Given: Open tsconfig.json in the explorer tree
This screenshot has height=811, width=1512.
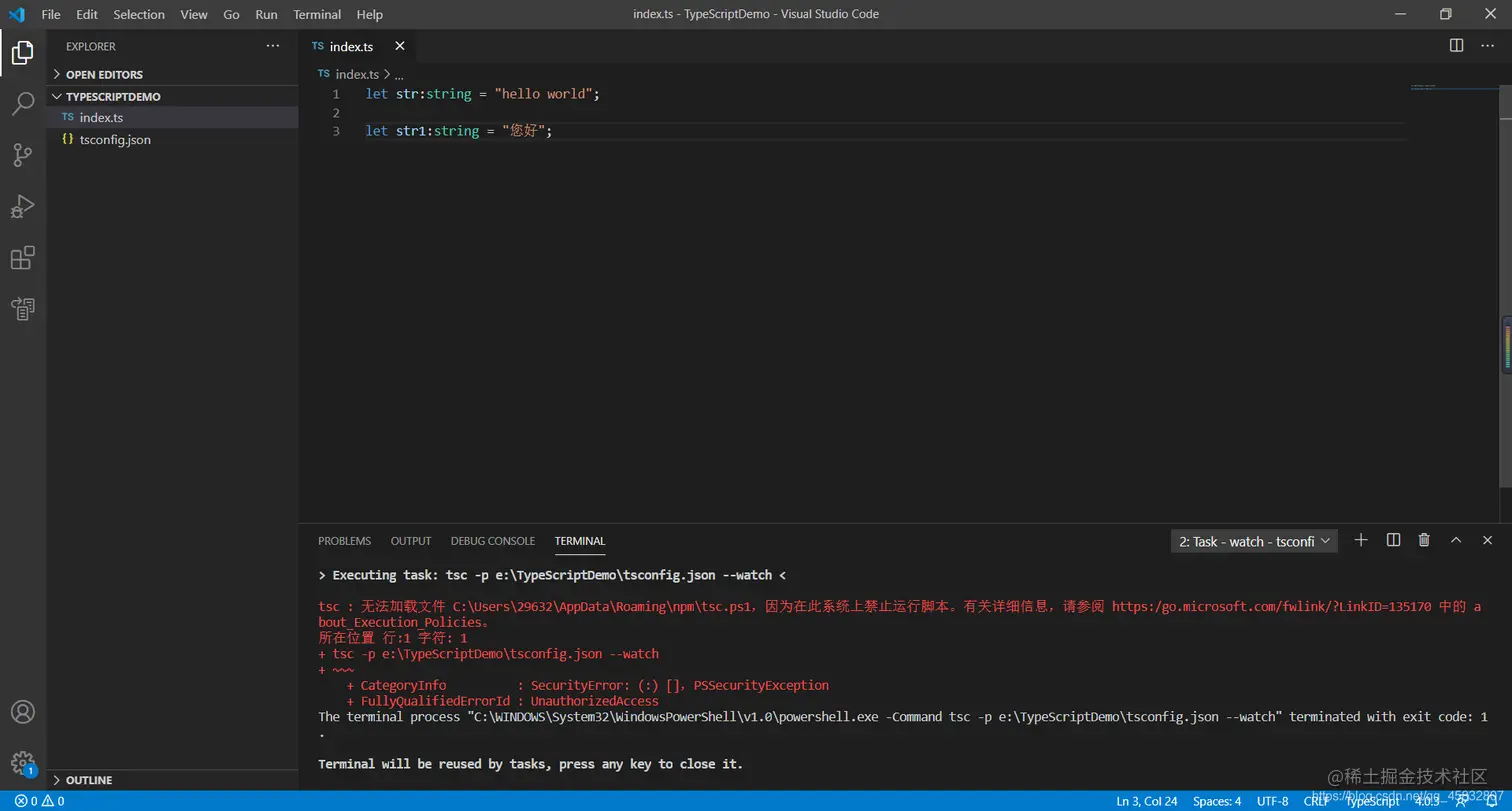Looking at the screenshot, I should pos(172,139).
